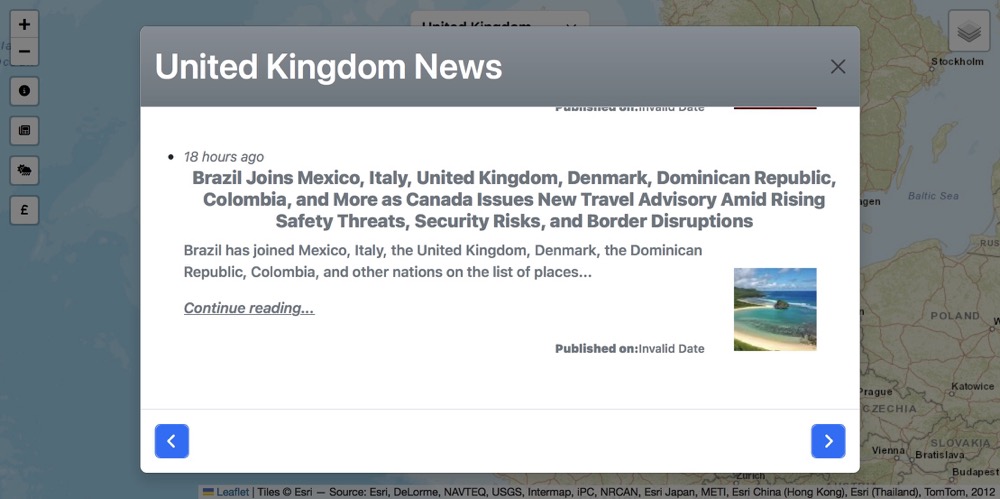Open the pound currency button
The image size is (1000, 499).
pos(24,210)
